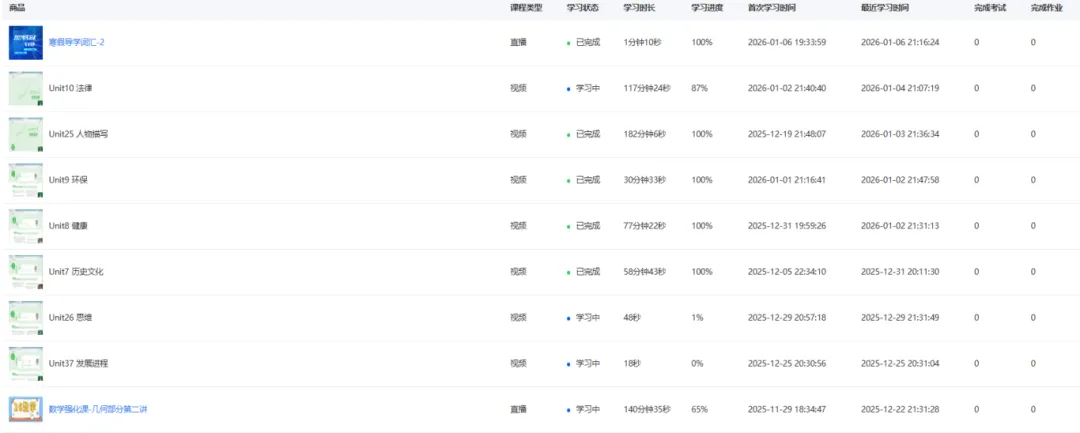
Task: Click latest study time 2025-12-22 21:31:28
Action: (x=900, y=410)
